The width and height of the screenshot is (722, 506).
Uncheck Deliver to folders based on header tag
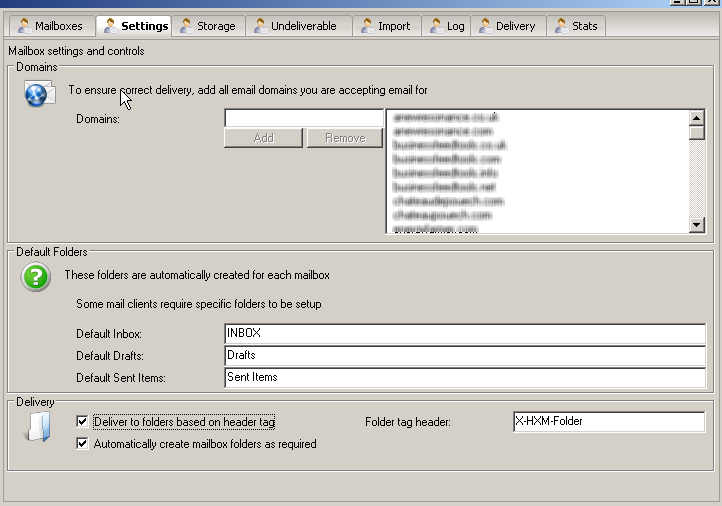[82, 422]
